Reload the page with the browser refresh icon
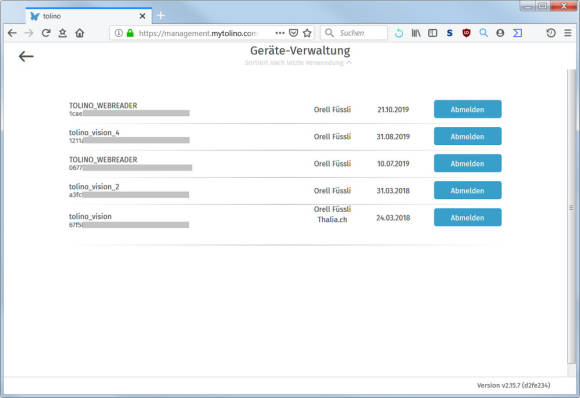Screen dimensions: 580x398 pos(46,33)
